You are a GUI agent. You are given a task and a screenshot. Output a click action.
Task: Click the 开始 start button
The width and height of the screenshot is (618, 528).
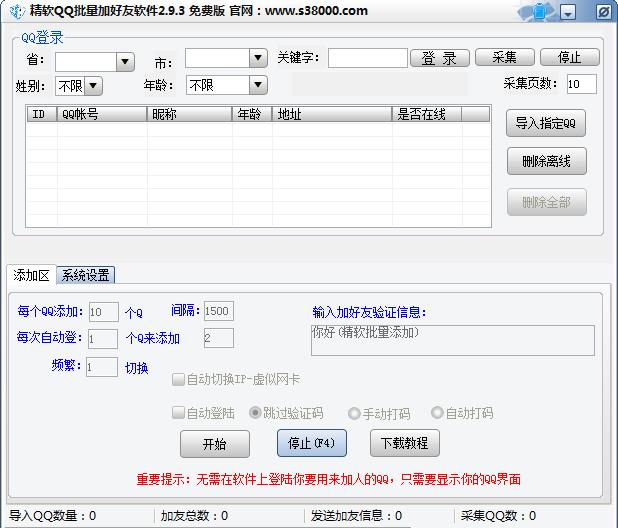click(214, 443)
